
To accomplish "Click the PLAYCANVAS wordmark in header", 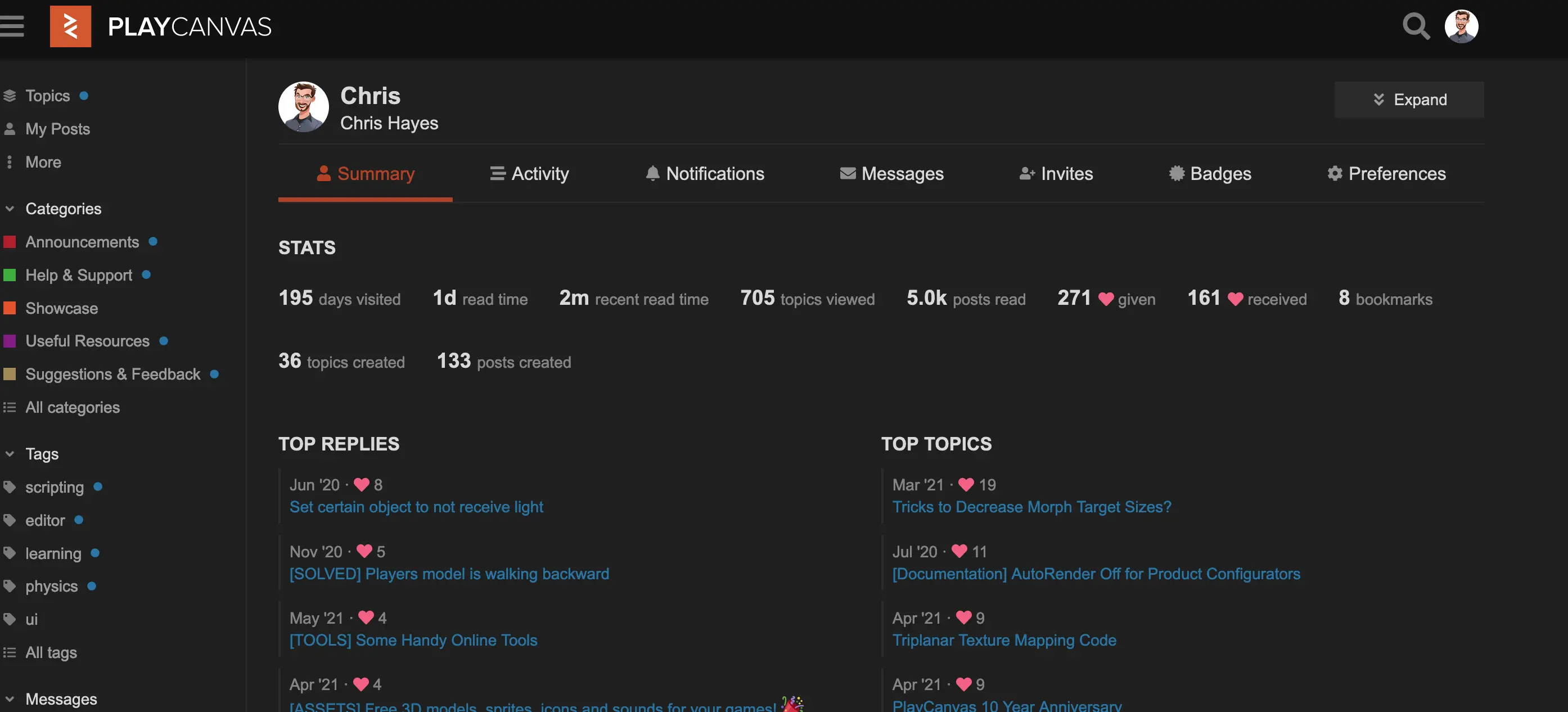I will point(190,27).
